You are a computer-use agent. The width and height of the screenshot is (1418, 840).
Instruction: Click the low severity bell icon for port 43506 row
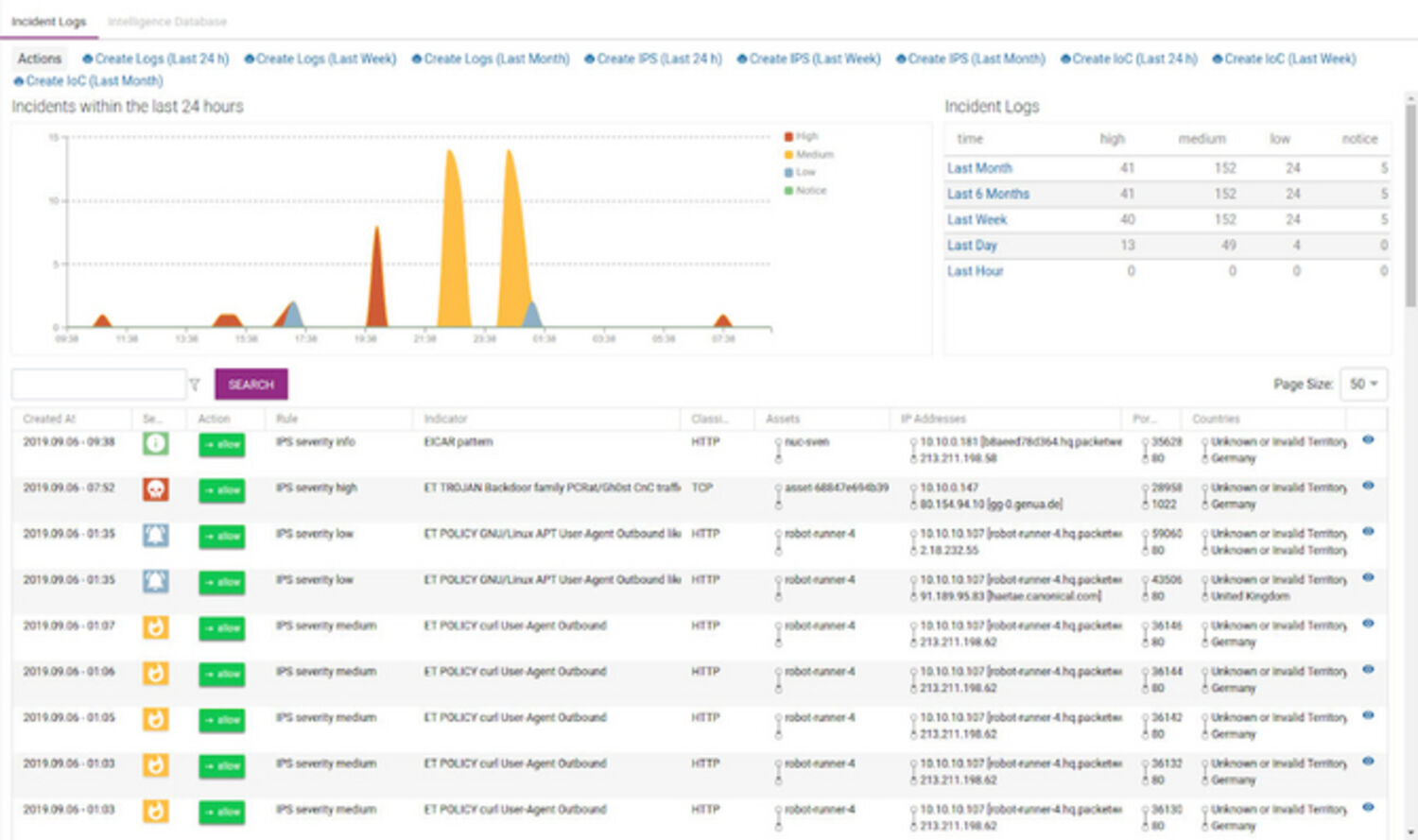pos(156,581)
